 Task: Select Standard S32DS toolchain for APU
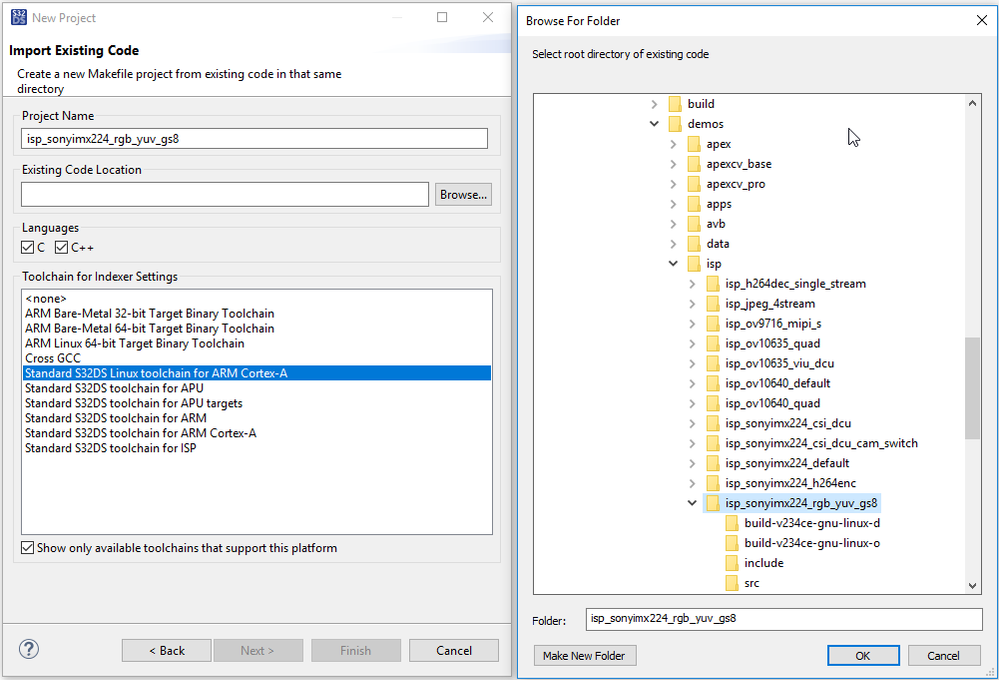[x=257, y=388]
